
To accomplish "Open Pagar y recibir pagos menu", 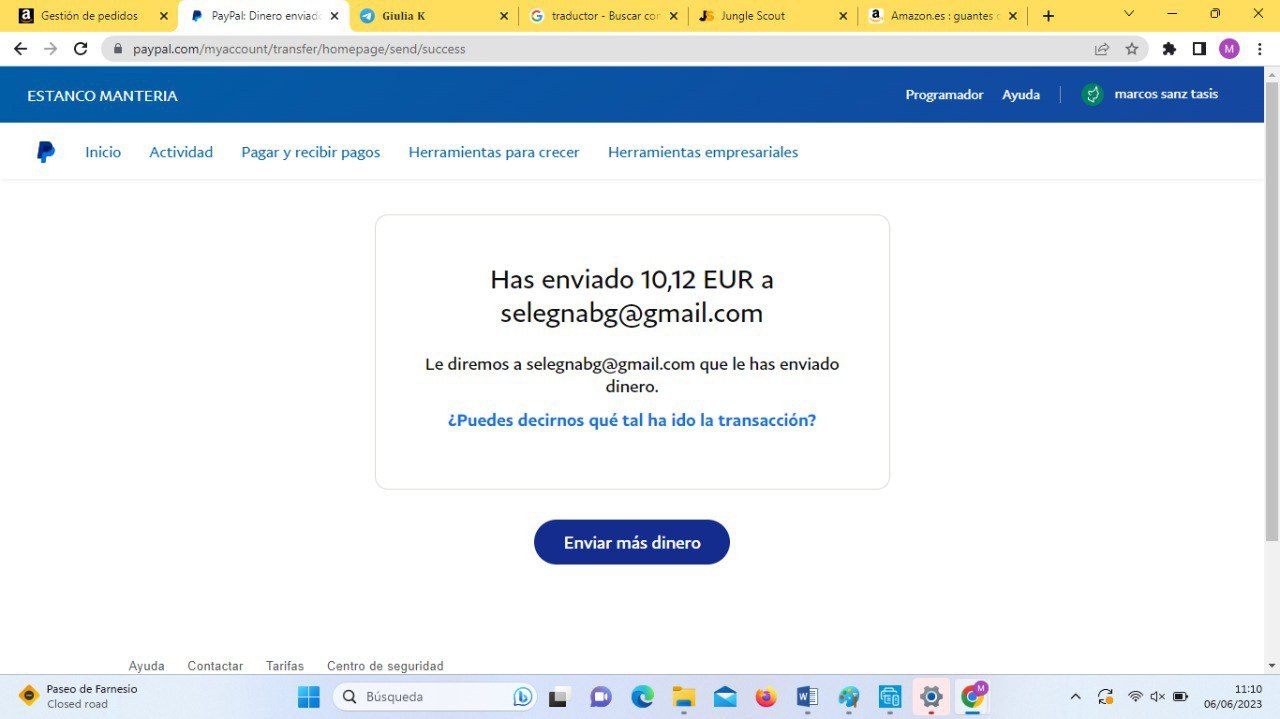I will (311, 152).
